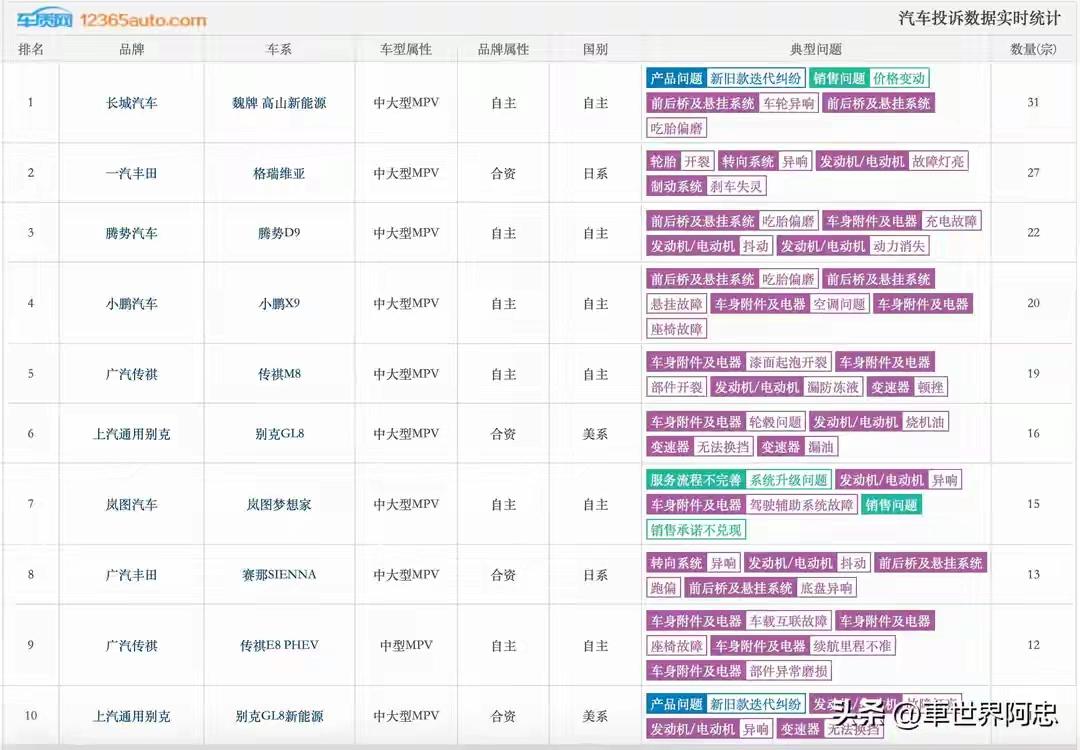The width and height of the screenshot is (1080, 750).
Task: Click the 汽车投诉数据实时统计 title
Action: click(979, 19)
